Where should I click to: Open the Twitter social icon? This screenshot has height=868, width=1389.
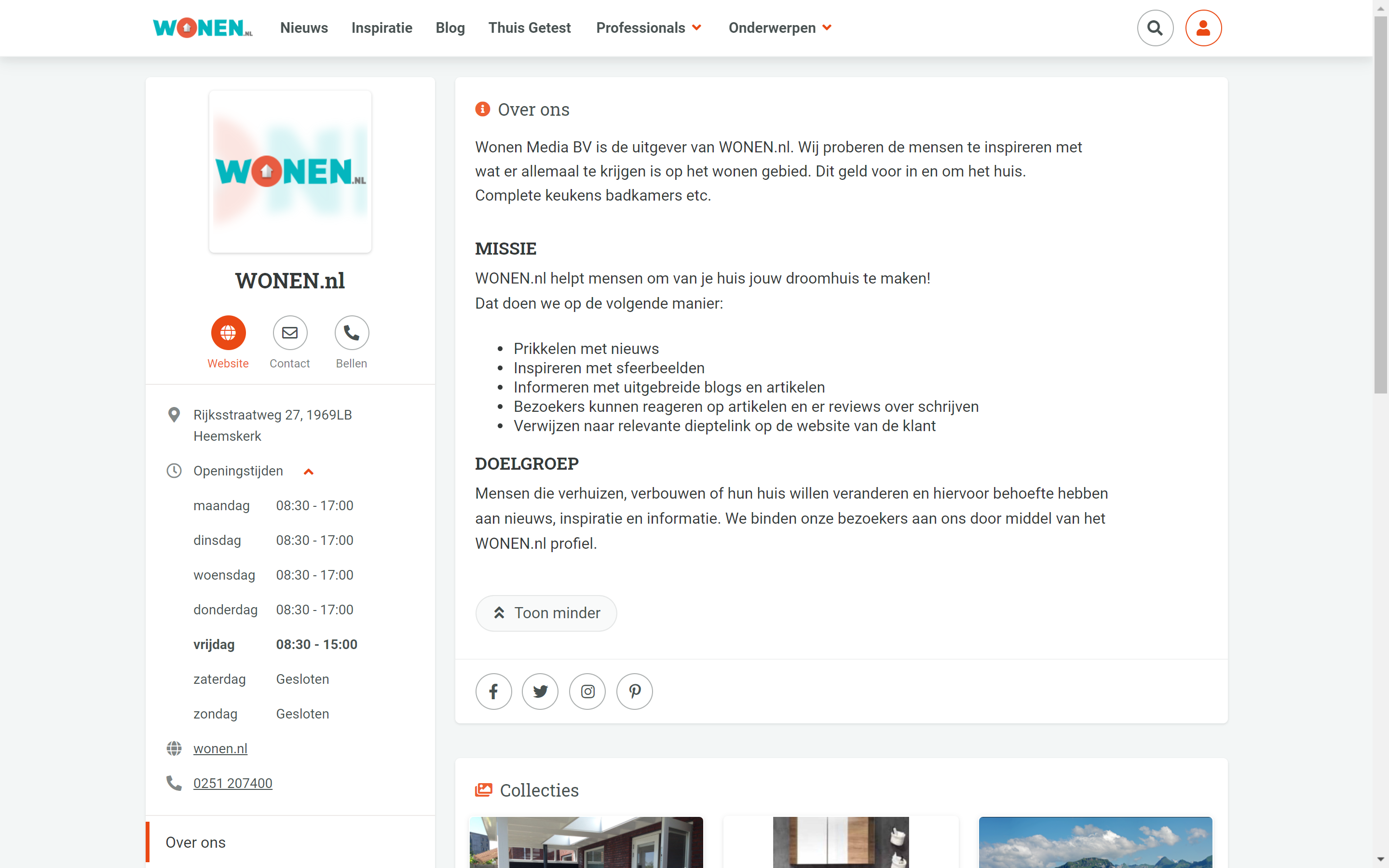[540, 691]
